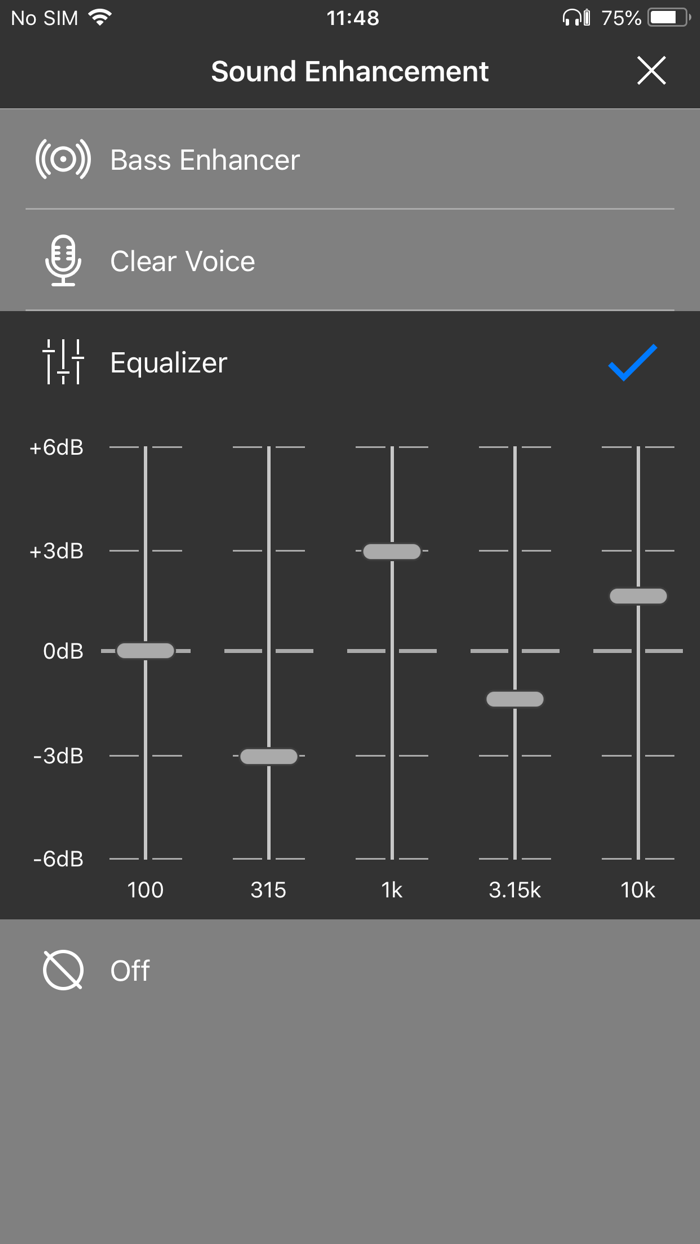Tap the Off circle-slash icon

click(x=62, y=969)
